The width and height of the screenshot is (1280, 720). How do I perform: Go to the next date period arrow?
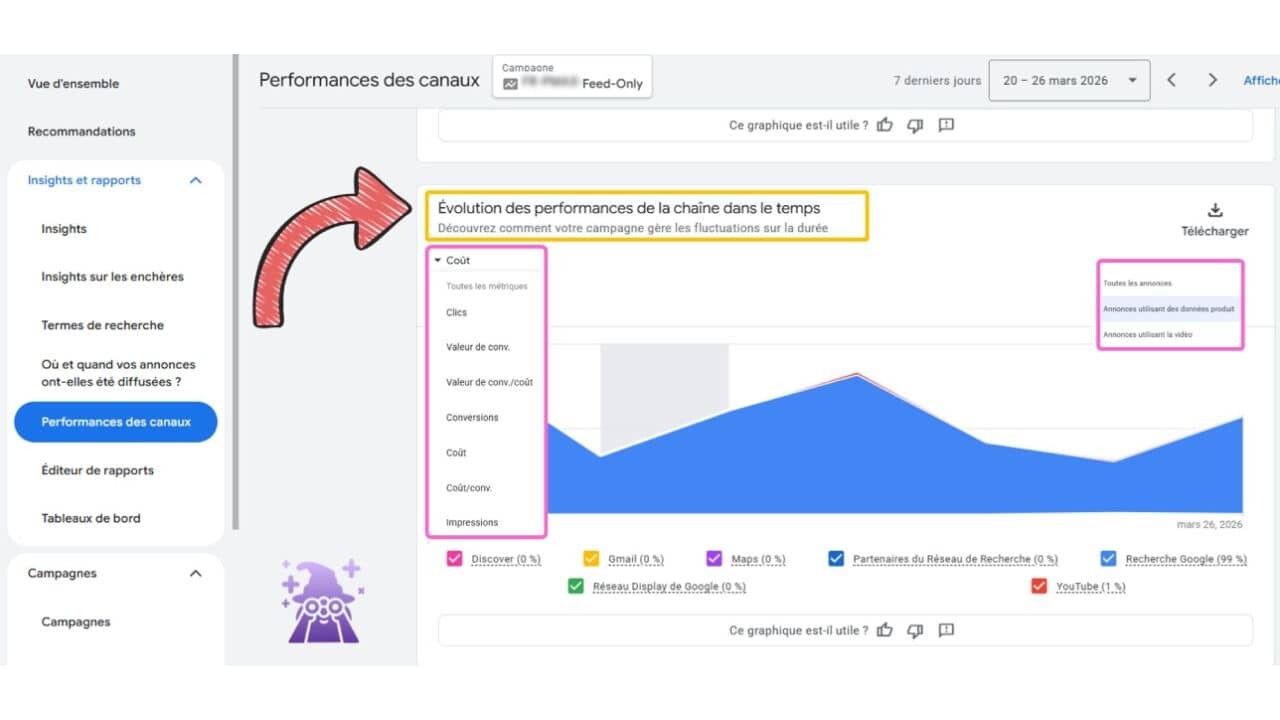click(1212, 80)
